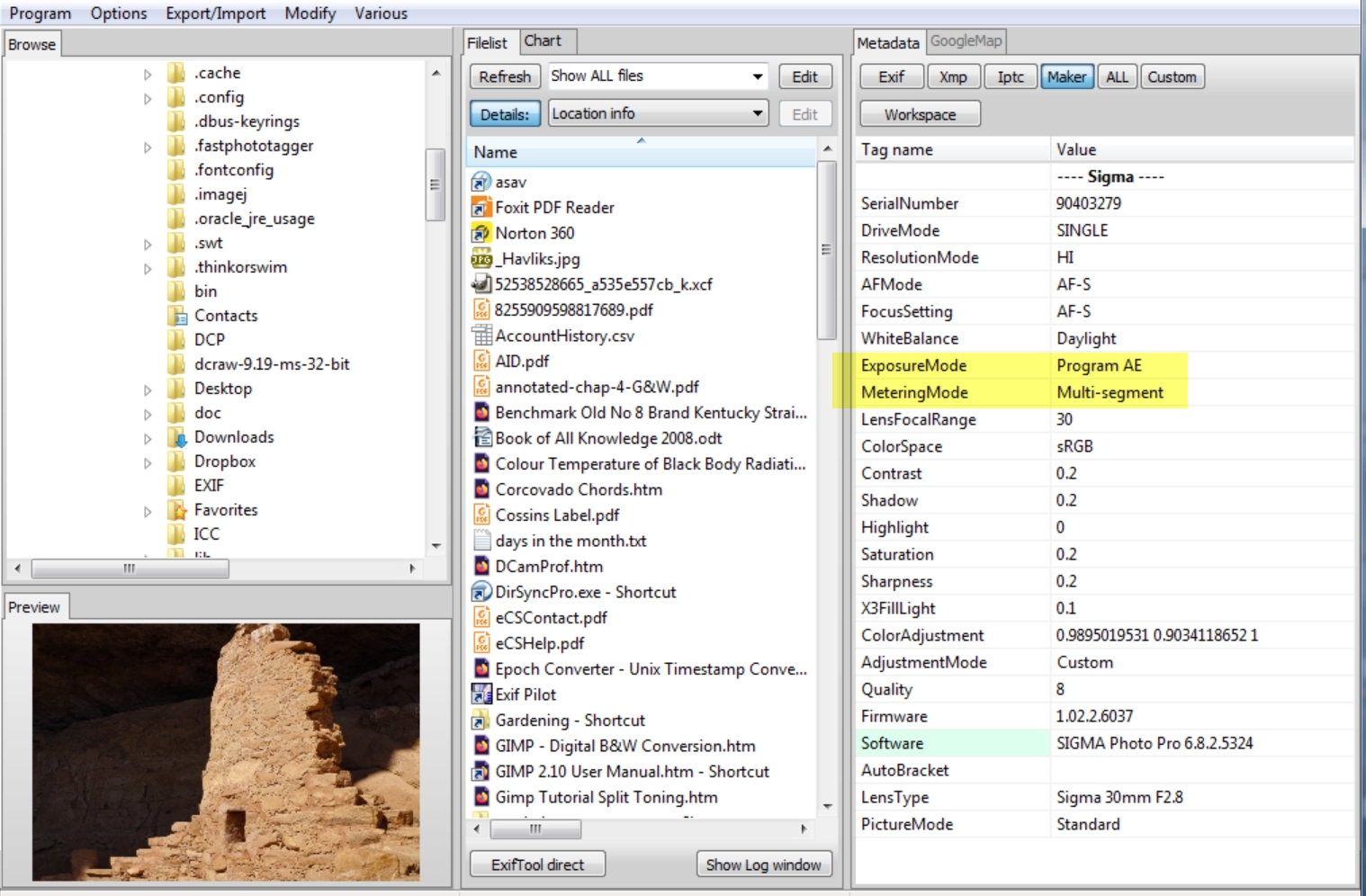Toggle the Details button in Filelist
The image size is (1366, 896).
(504, 114)
